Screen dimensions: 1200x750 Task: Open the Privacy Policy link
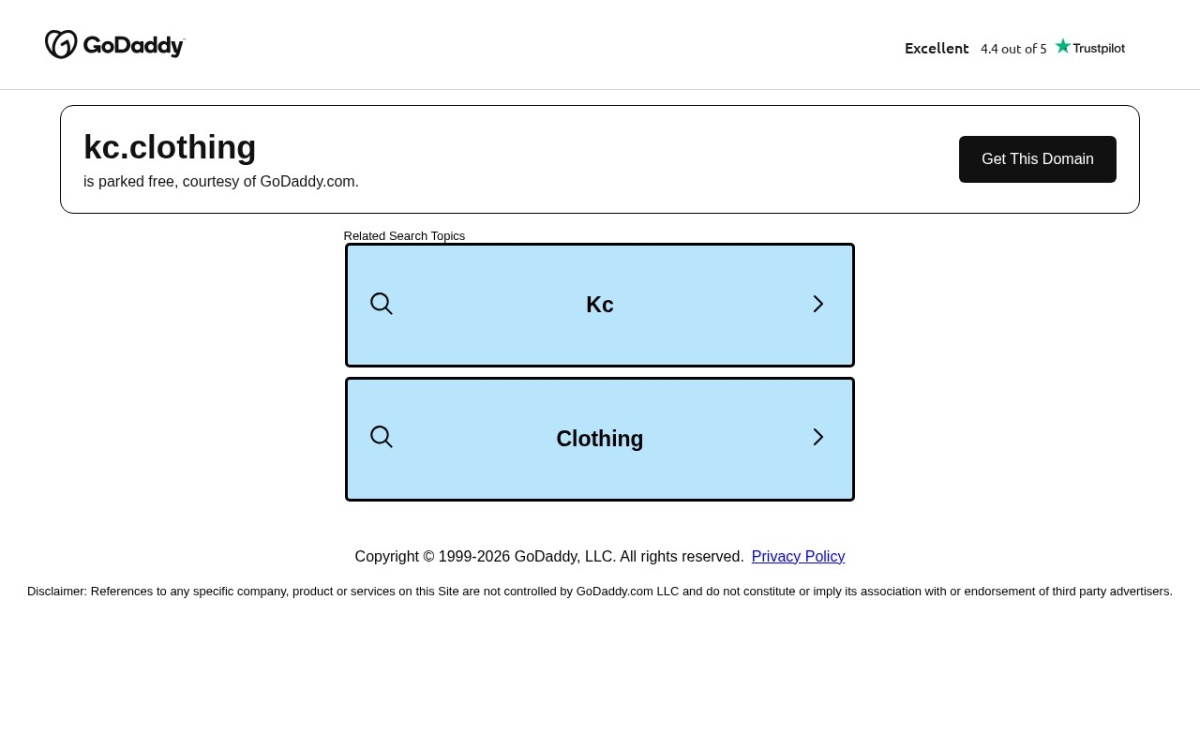(798, 556)
